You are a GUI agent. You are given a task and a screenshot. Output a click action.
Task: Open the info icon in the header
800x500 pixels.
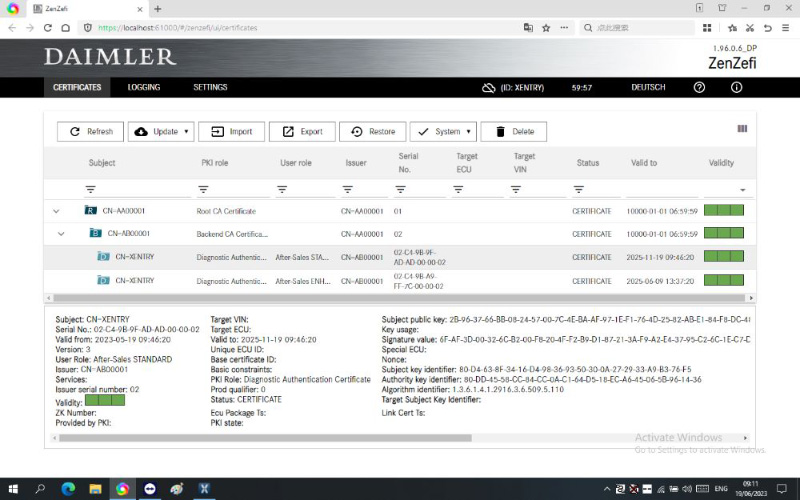[x=737, y=88]
